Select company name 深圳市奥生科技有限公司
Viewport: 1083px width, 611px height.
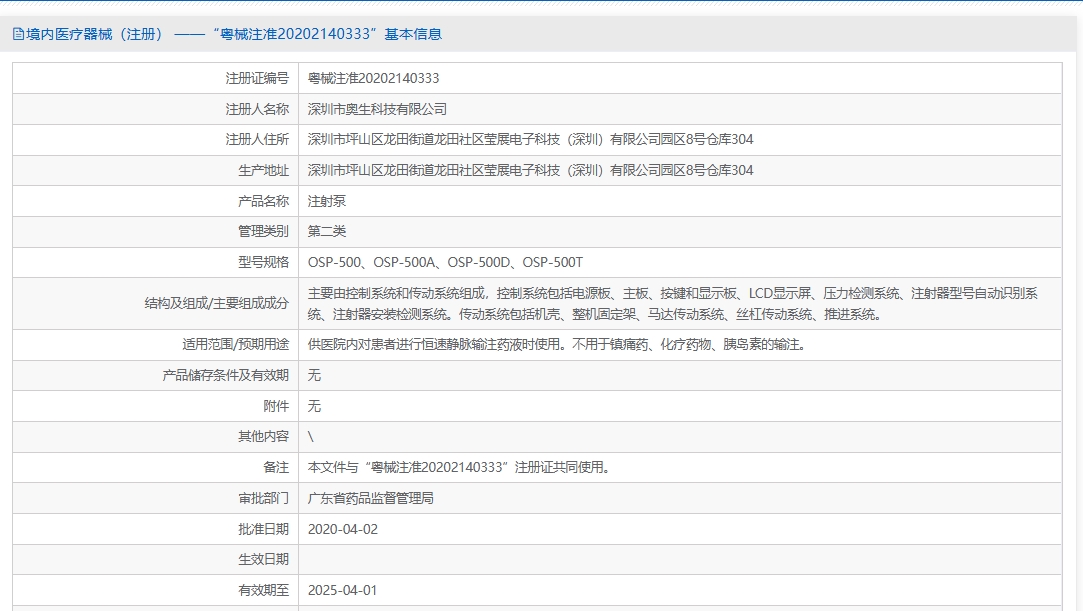pos(377,109)
